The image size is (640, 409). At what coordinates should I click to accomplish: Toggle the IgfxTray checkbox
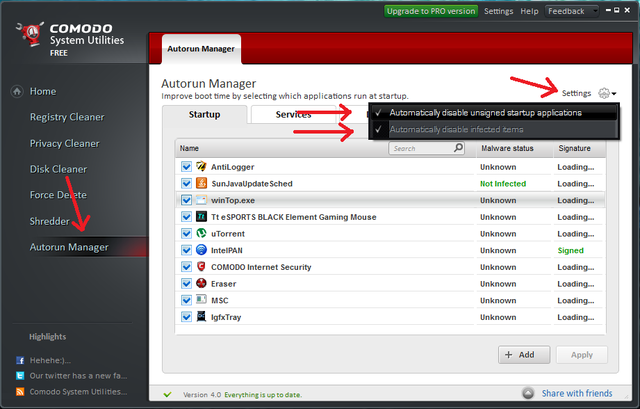coord(187,317)
